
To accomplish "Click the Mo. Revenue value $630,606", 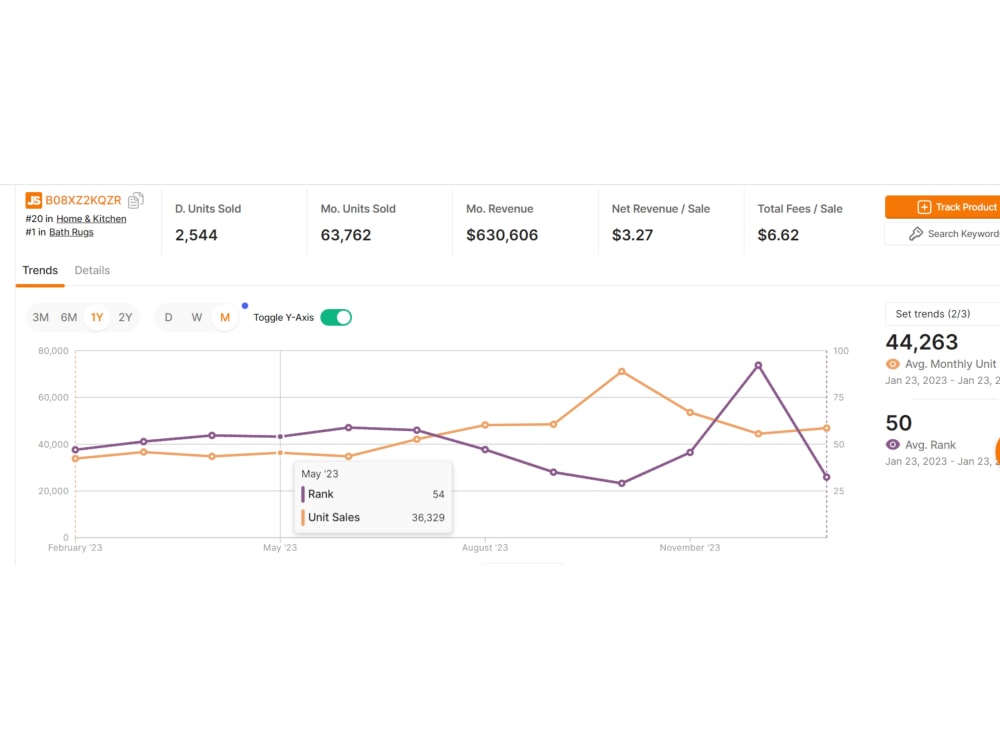I will tap(502, 235).
